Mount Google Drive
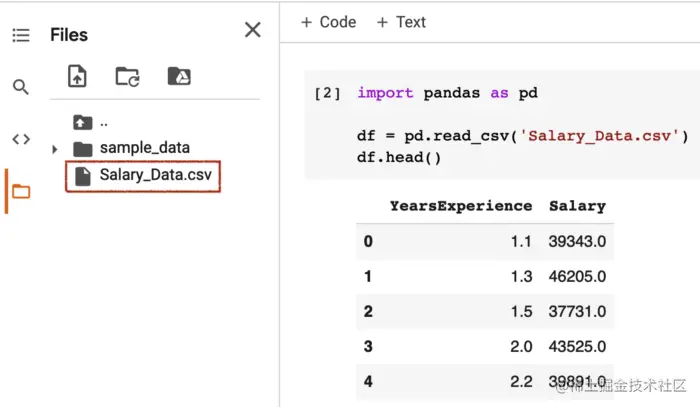This screenshot has width=700, height=407. click(x=179, y=76)
